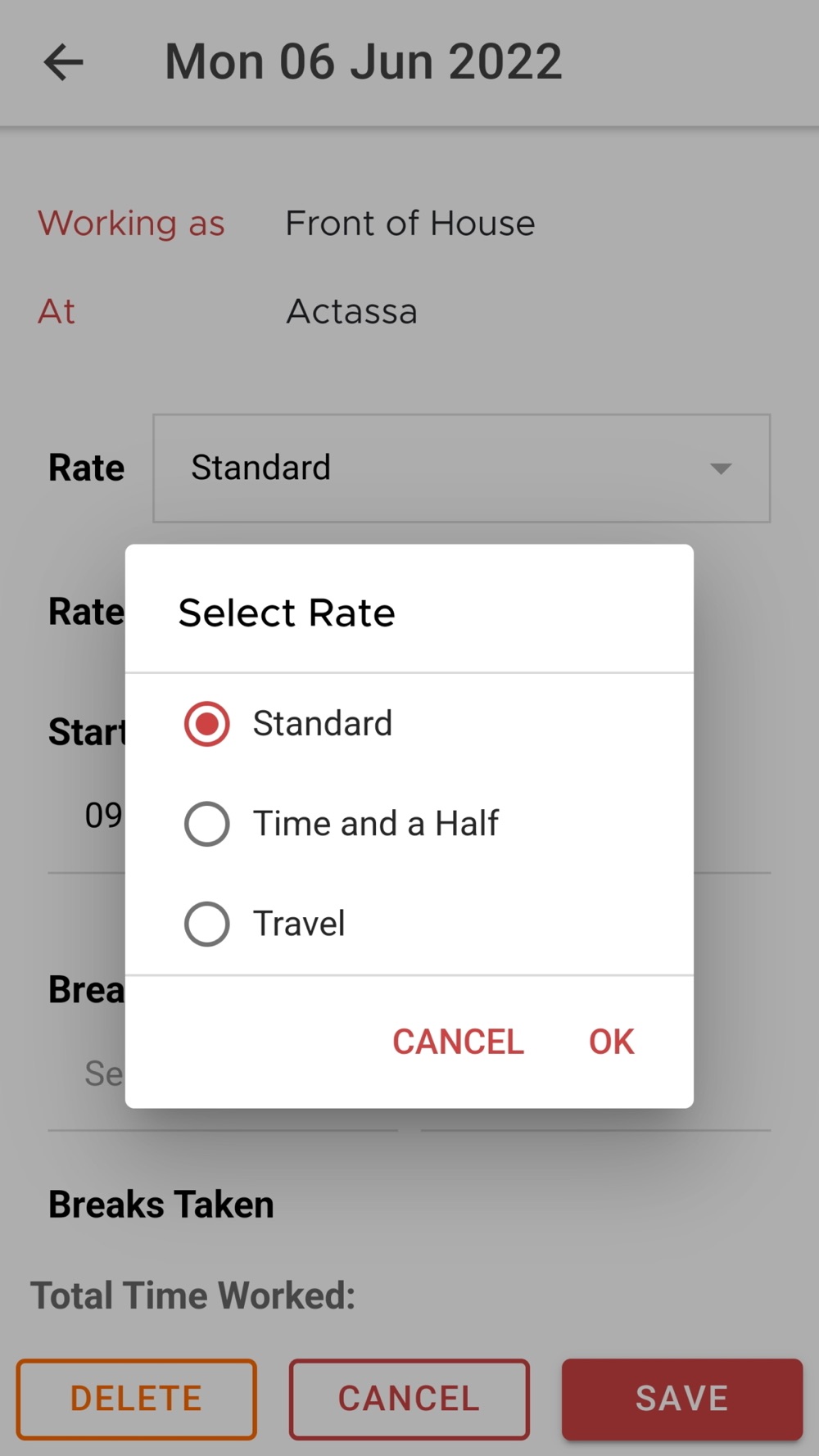Tap the back arrow icon
The width and height of the screenshot is (819, 1456).
click(63, 61)
